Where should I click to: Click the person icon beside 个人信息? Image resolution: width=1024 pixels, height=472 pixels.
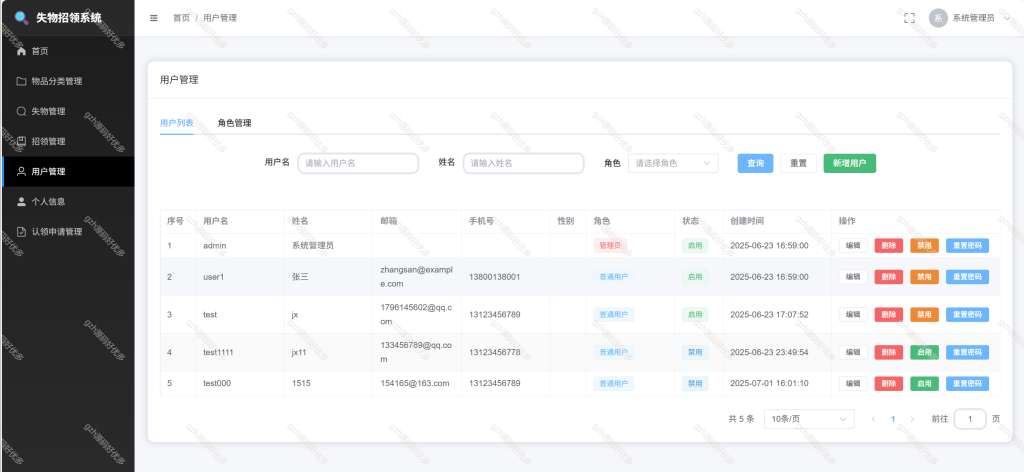click(x=21, y=201)
